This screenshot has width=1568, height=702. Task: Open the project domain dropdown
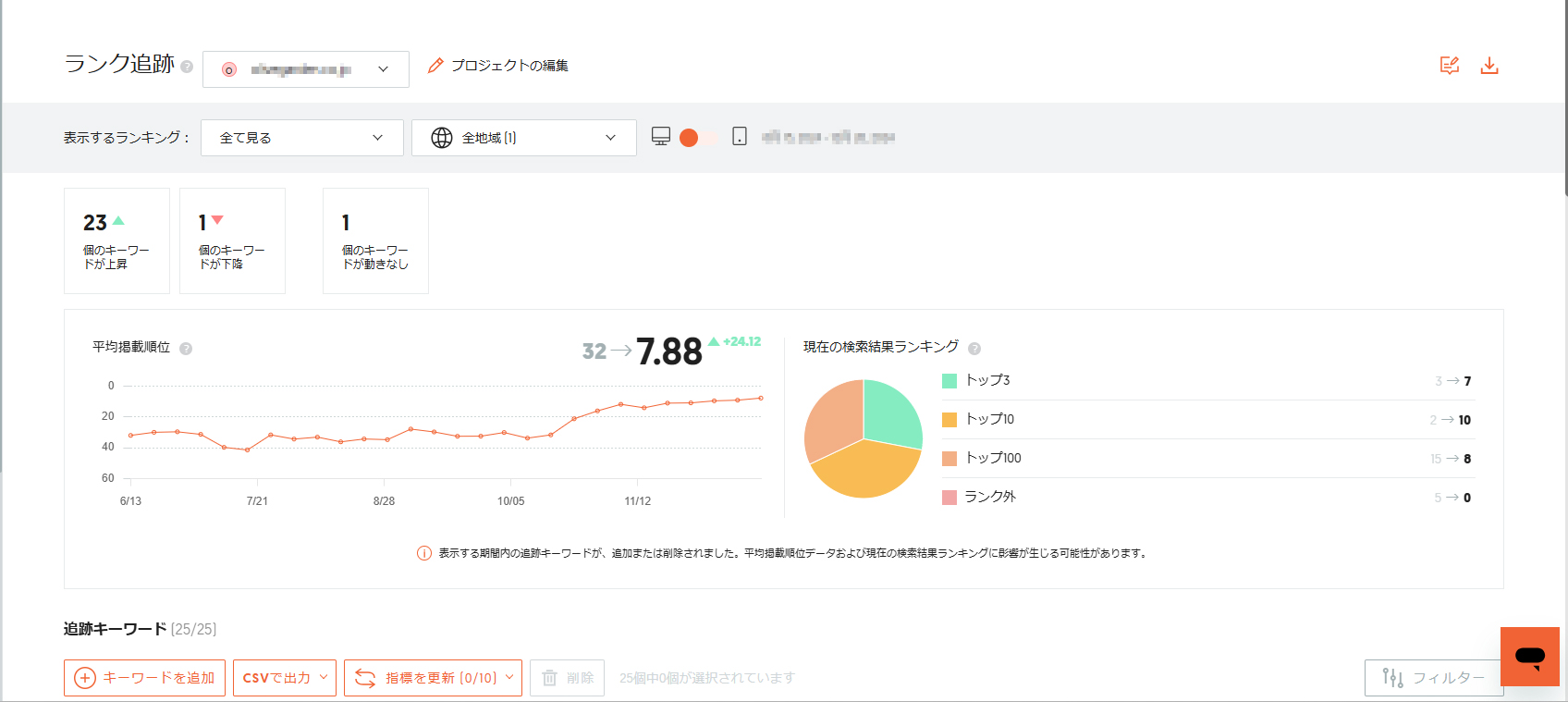point(306,69)
